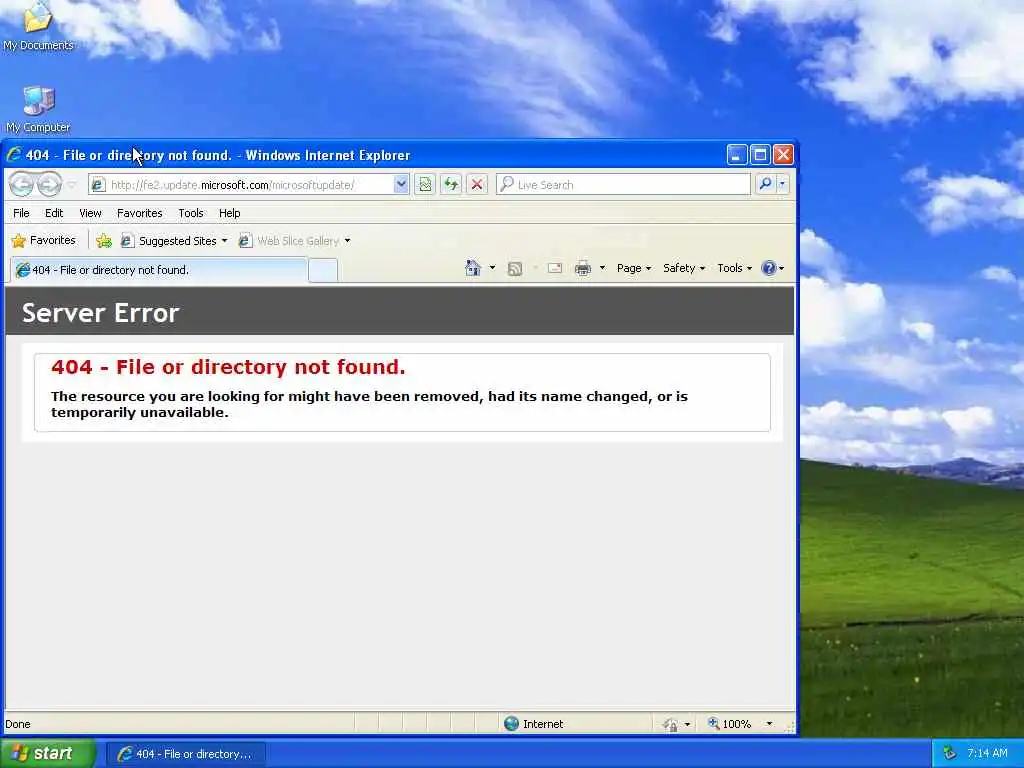Select the My Documents desktop icon
Viewport: 1024px width, 768px height.
[x=38, y=26]
